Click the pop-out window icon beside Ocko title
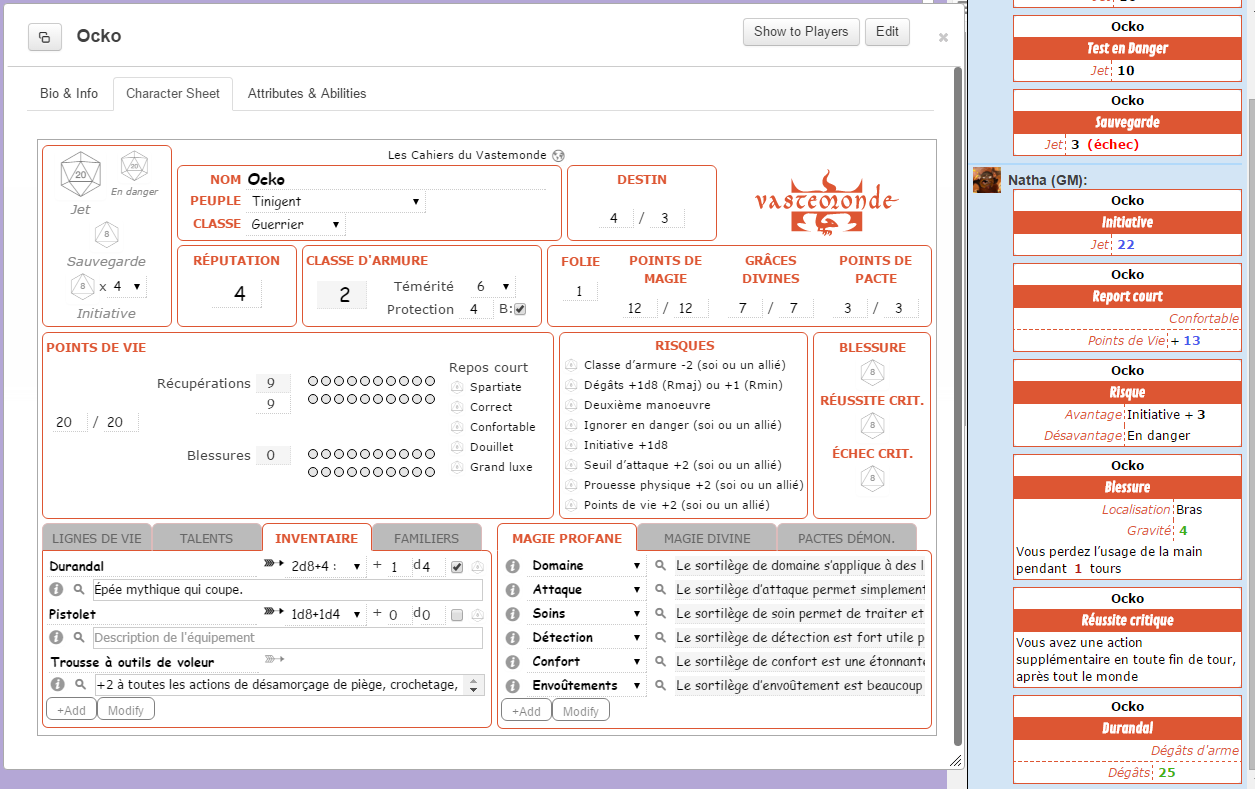The height and width of the screenshot is (789, 1255). (x=44, y=37)
